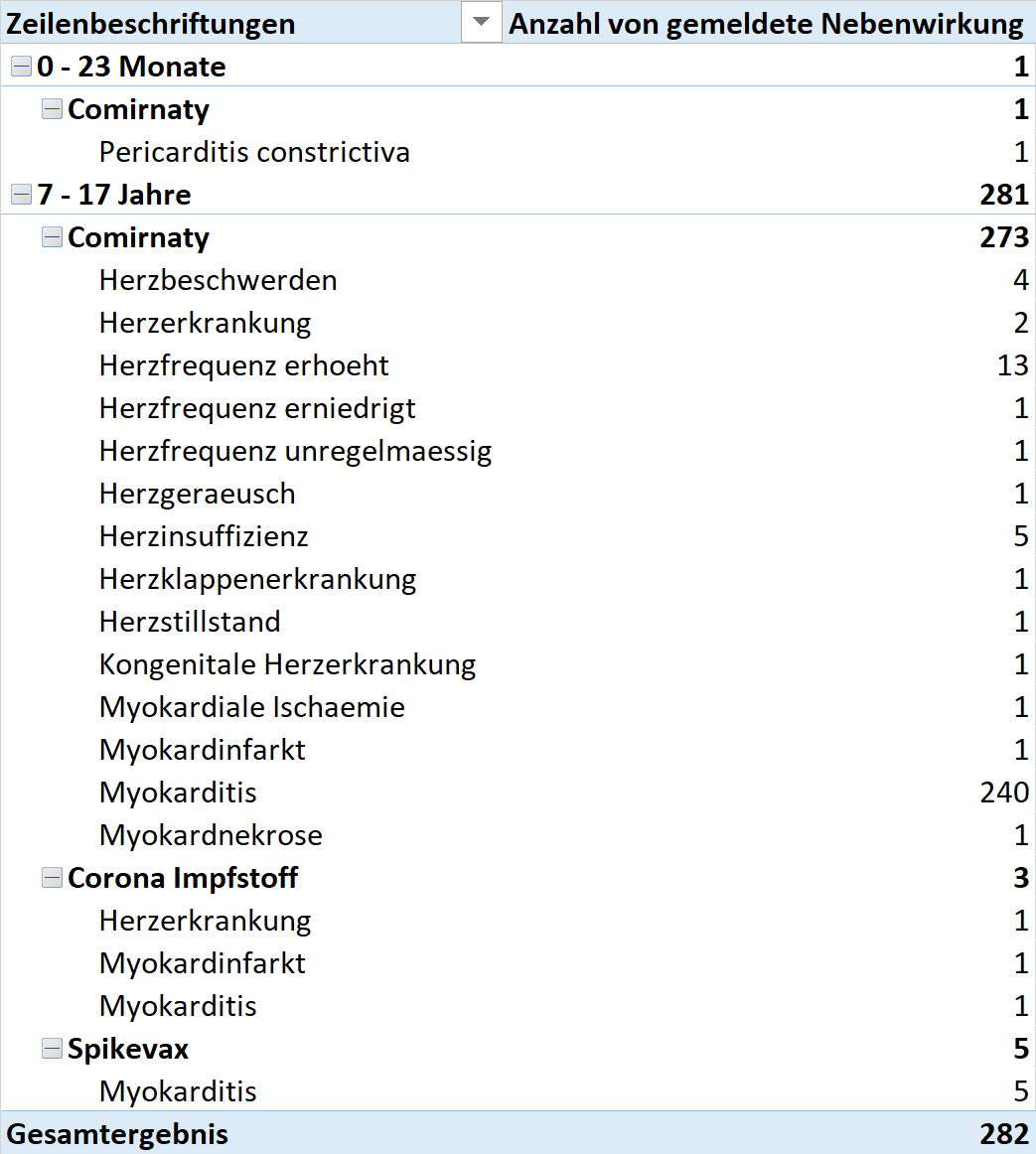This screenshot has width=1036, height=1154.
Task: Collapse Comirnaty under 0 - 23 Monate
Action: 52,109
